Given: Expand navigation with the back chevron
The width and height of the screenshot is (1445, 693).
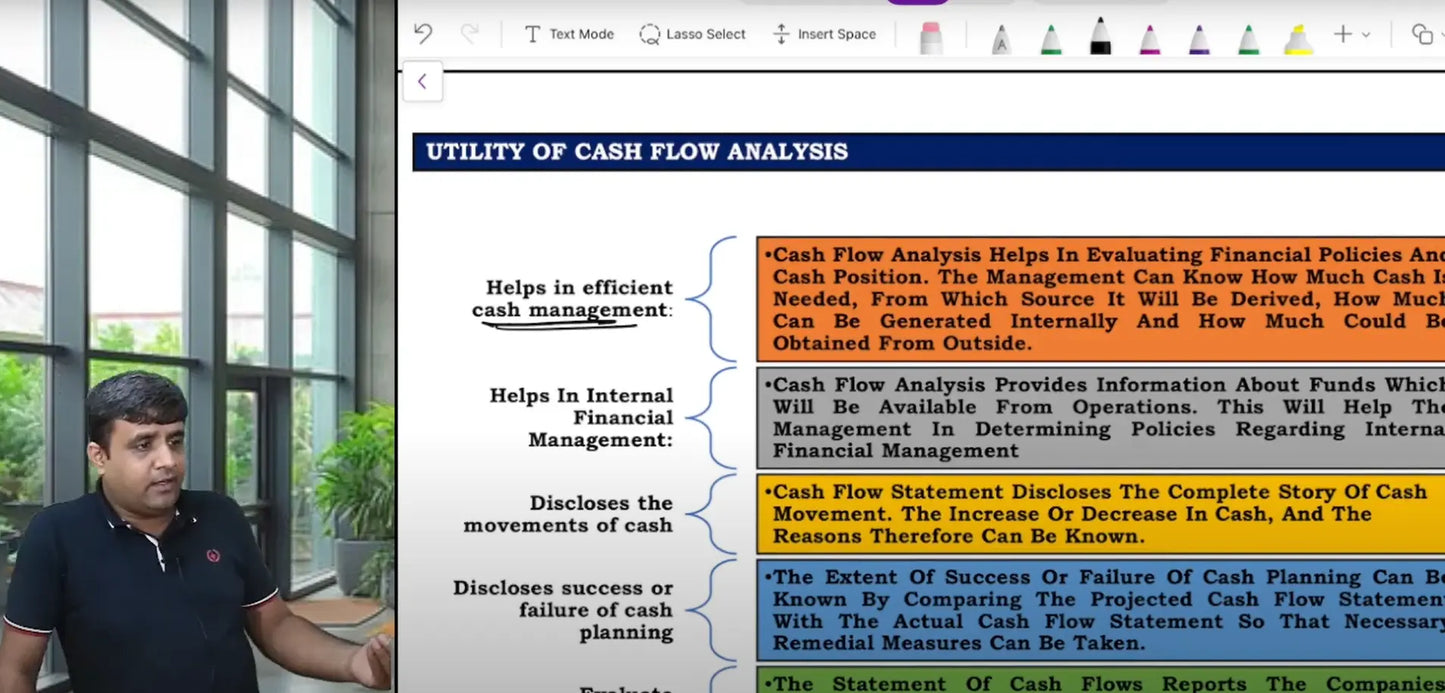Looking at the screenshot, I should [x=422, y=82].
